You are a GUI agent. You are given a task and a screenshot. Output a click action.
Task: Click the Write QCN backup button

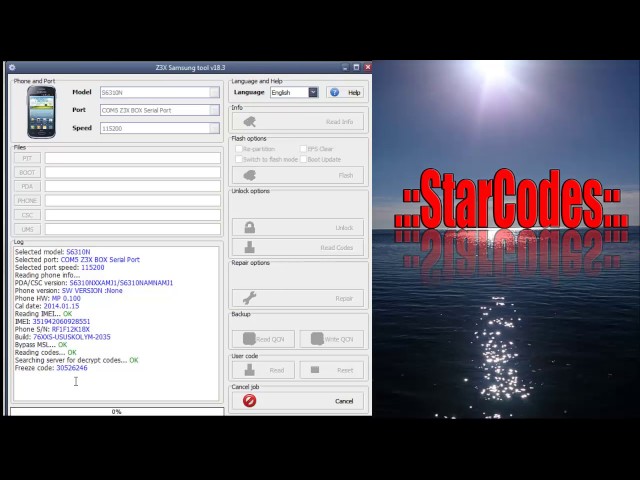pos(331,339)
